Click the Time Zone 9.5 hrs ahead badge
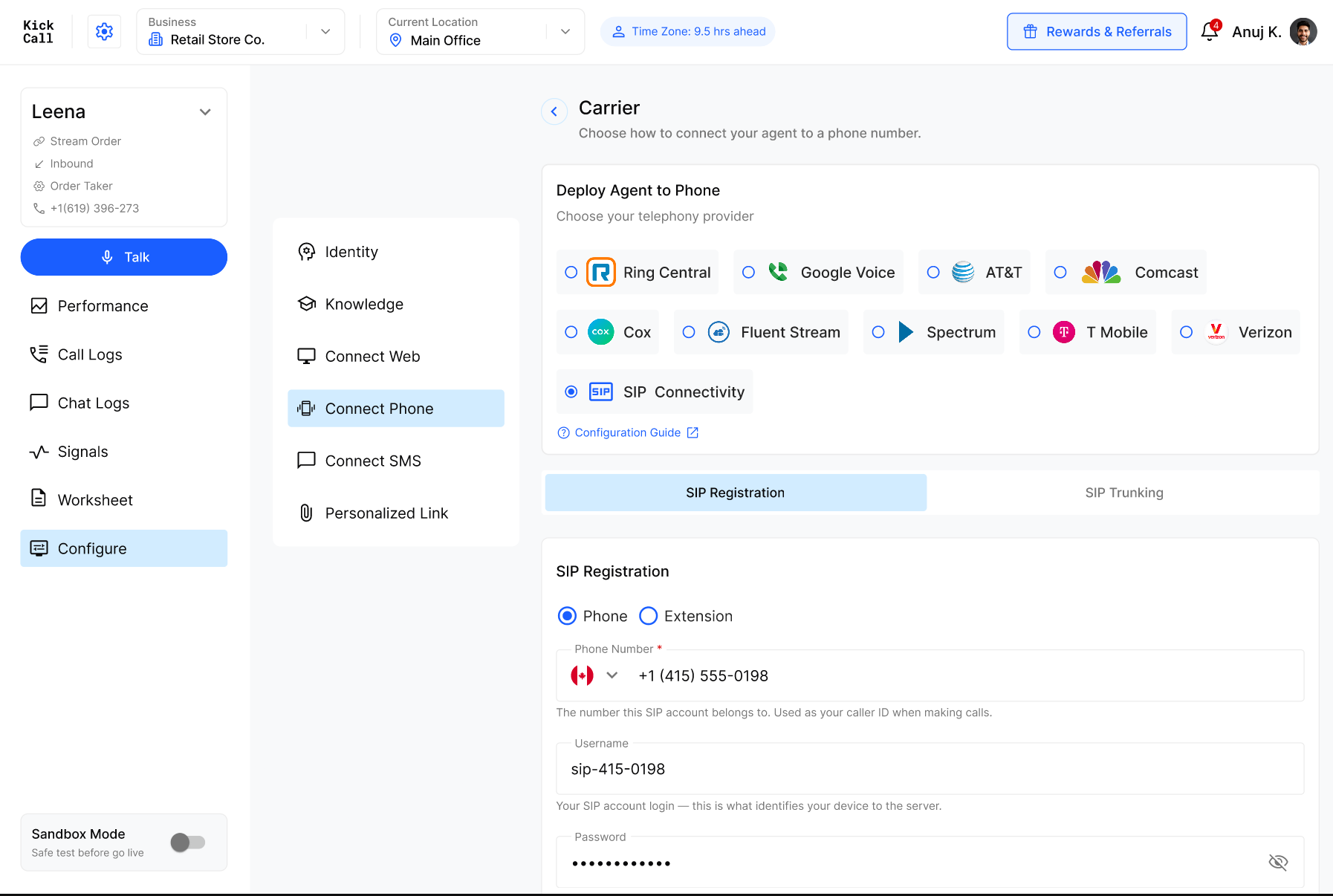1333x896 pixels. click(x=688, y=31)
